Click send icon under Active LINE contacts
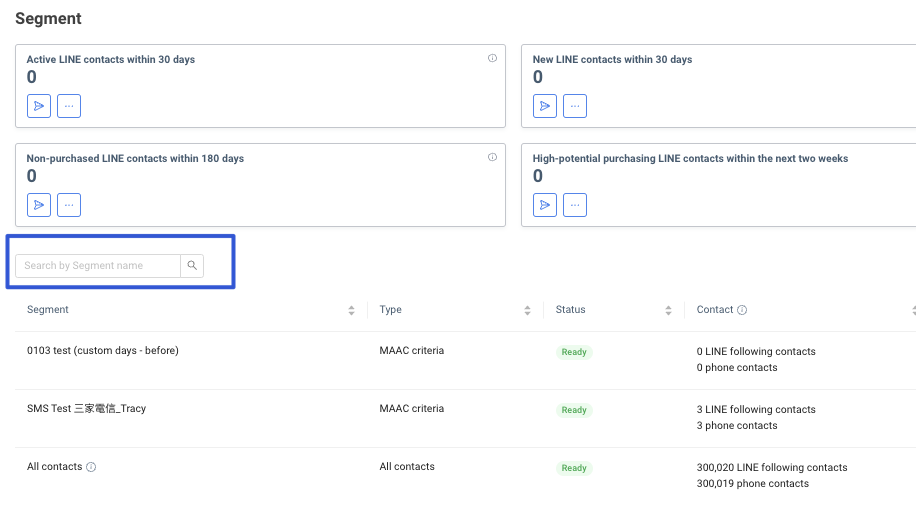 point(39,106)
